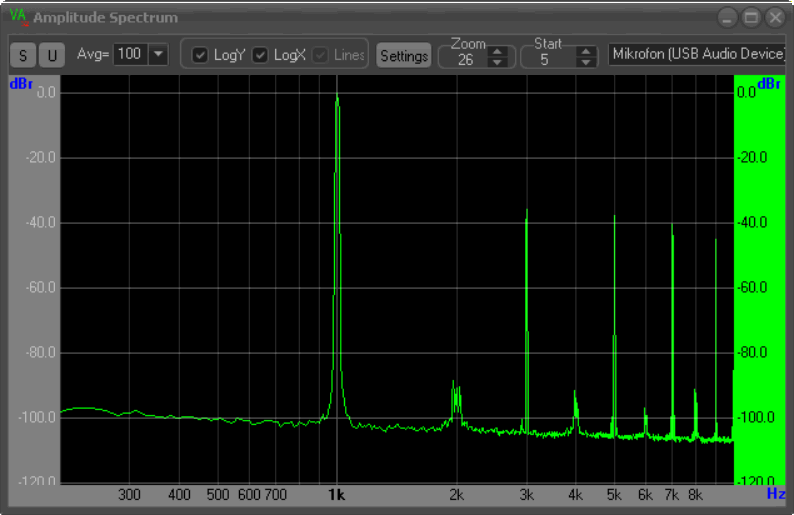This screenshot has height=515, width=794.
Task: Click the left dBr axis label
Action: point(22,83)
